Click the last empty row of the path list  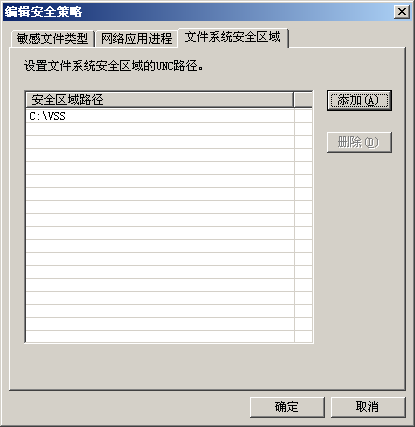160,336
